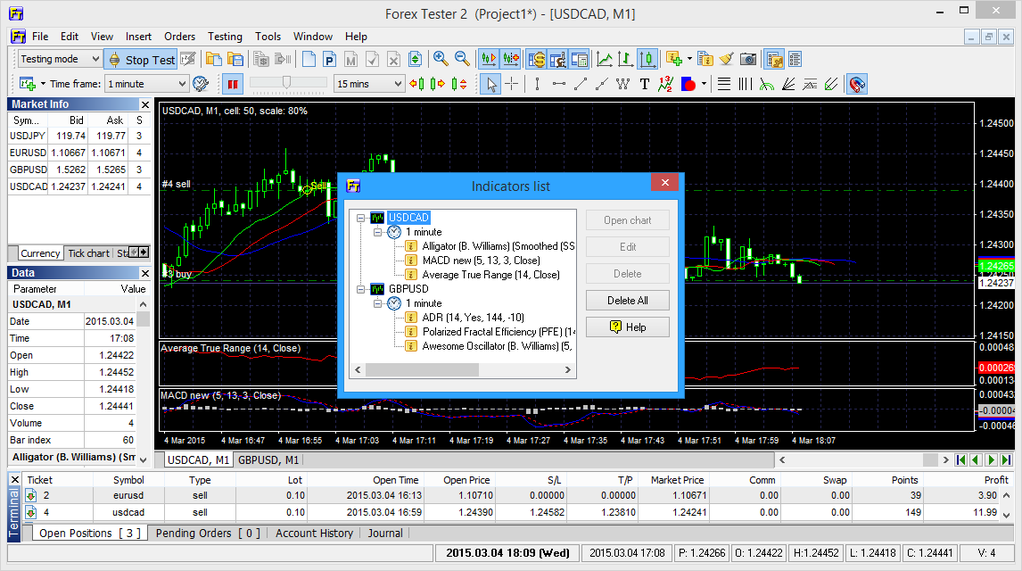Image resolution: width=1022 pixels, height=571 pixels.
Task: Open the Add indicator dropdown arrow
Action: (689, 60)
